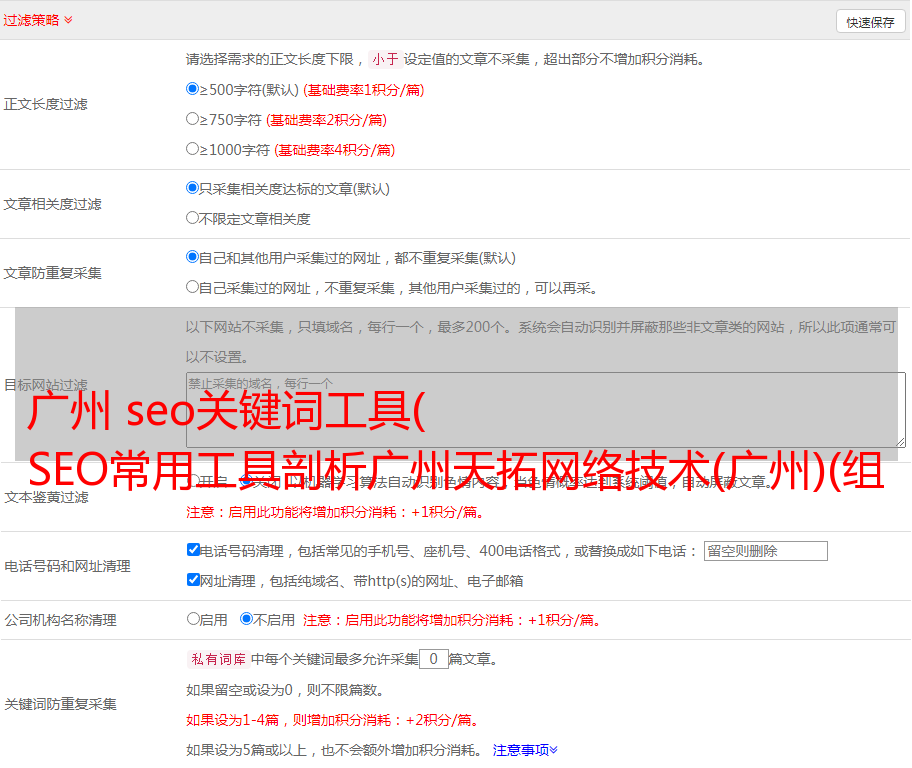Click the articles-per-keyword number field

[x=433, y=659]
